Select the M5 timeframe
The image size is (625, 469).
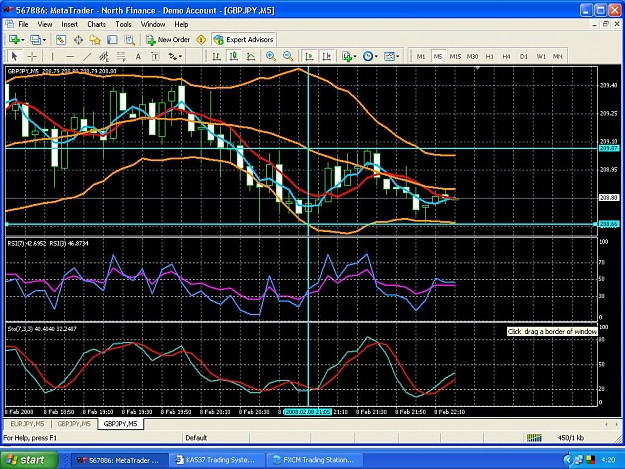tap(438, 57)
